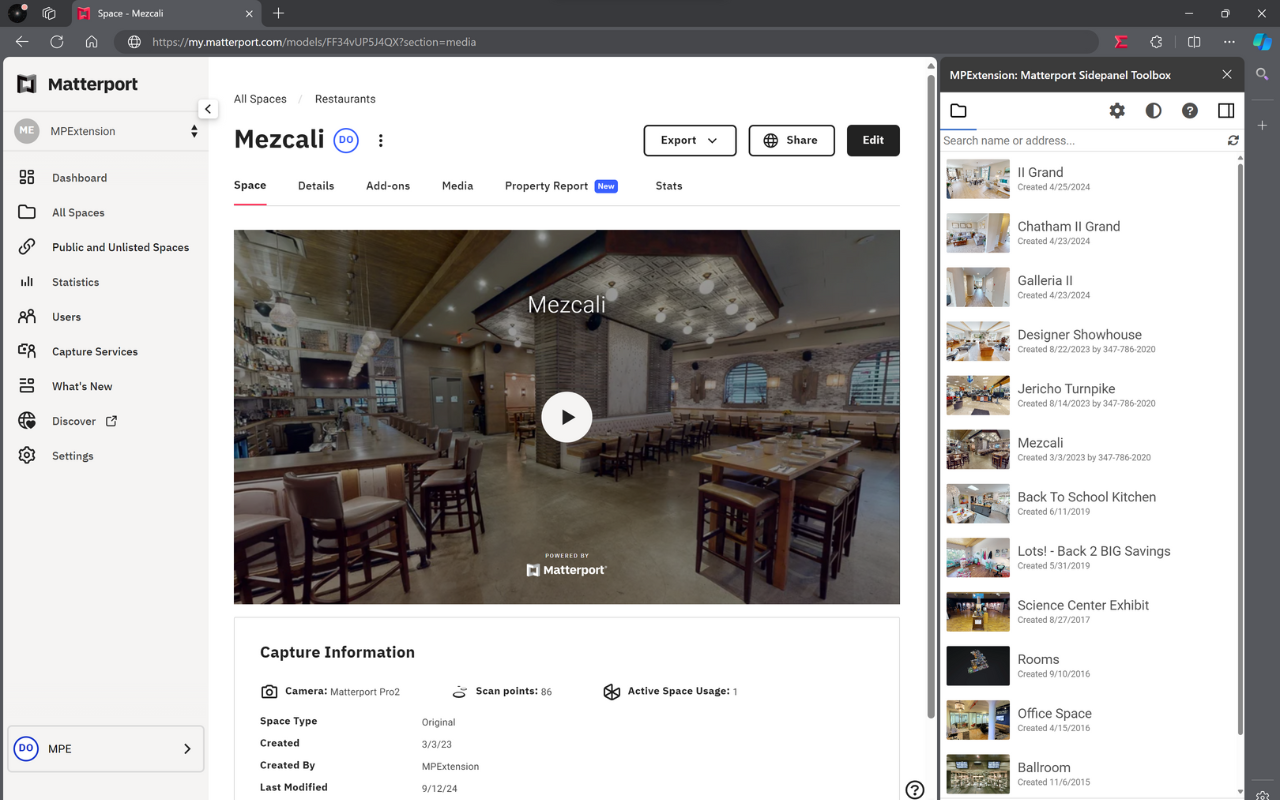Select the Statistics sidebar icon

pyautogui.click(x=76, y=282)
